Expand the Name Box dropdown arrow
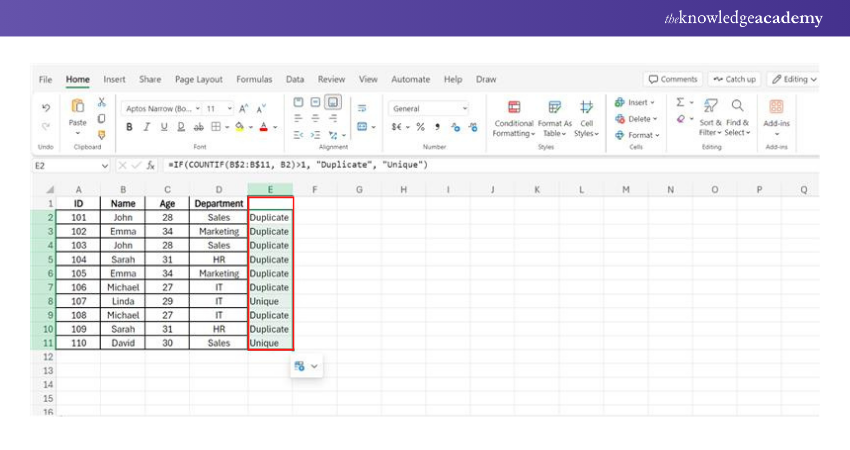This screenshot has height=450, width=850. [105, 165]
